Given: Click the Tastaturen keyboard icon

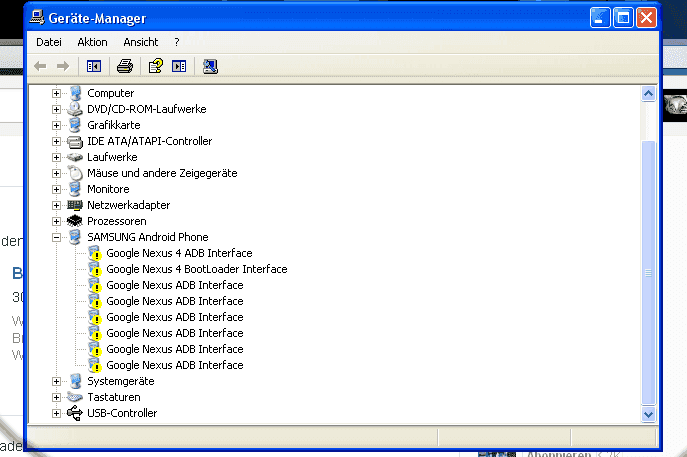Looking at the screenshot, I should (x=75, y=397).
